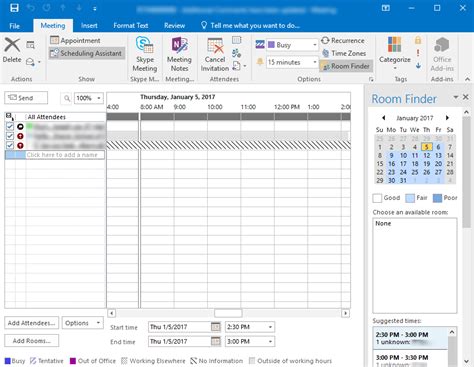Open the Start time calendar picker

pyautogui.click(x=216, y=327)
